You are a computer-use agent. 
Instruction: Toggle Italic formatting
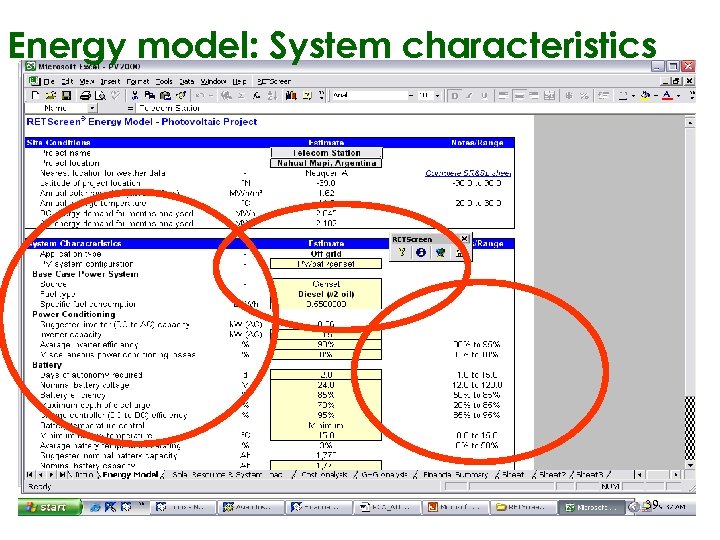point(469,96)
